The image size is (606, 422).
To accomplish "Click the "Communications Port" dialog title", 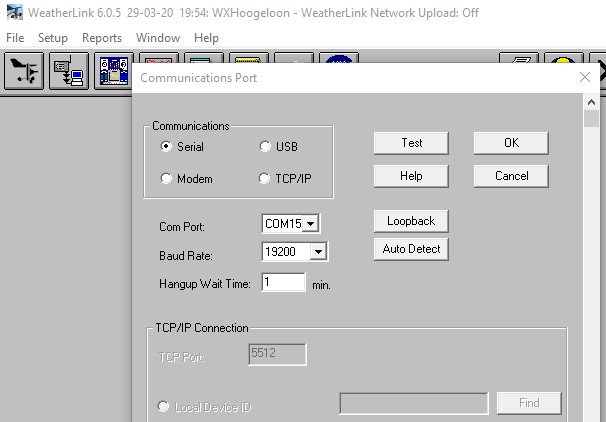I will (x=199, y=78).
